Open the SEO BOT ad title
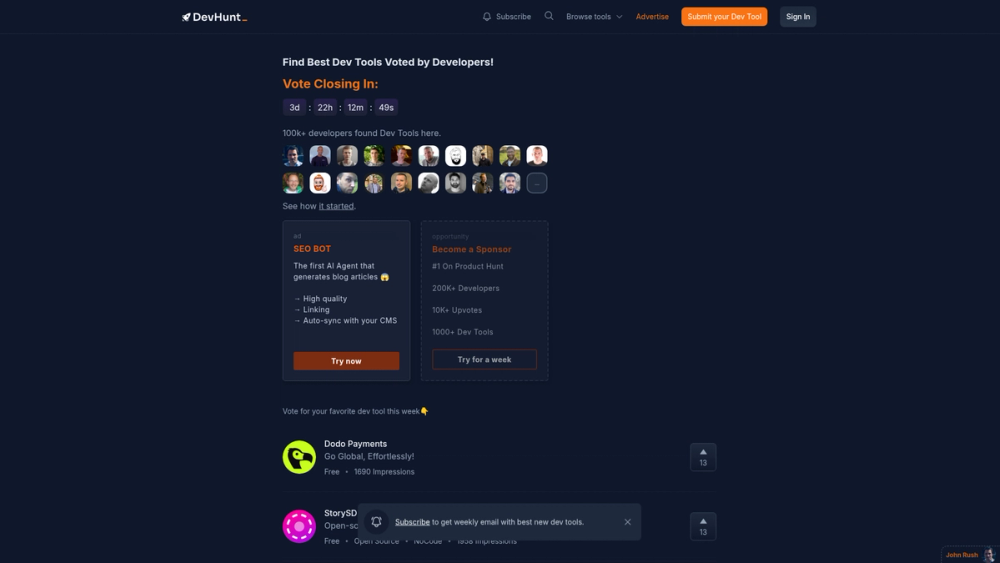This screenshot has height=563, width=1000. [x=312, y=249]
